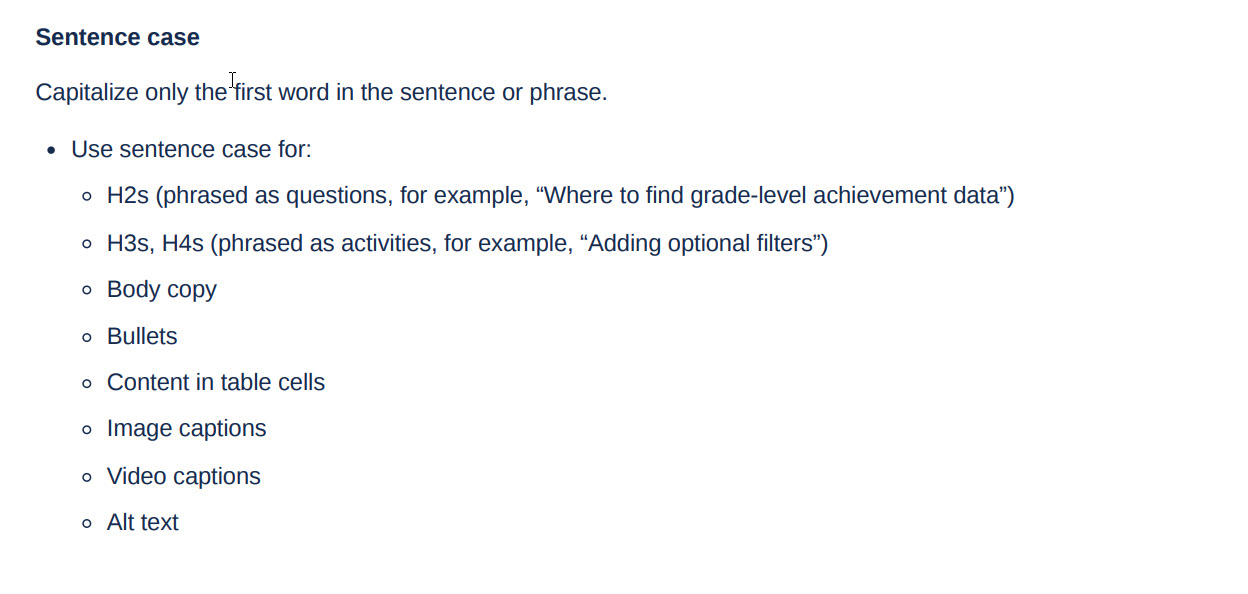This screenshot has height=594, width=1248.
Task: Click the "Use sentence case for:" bullet text
Action: [191, 150]
